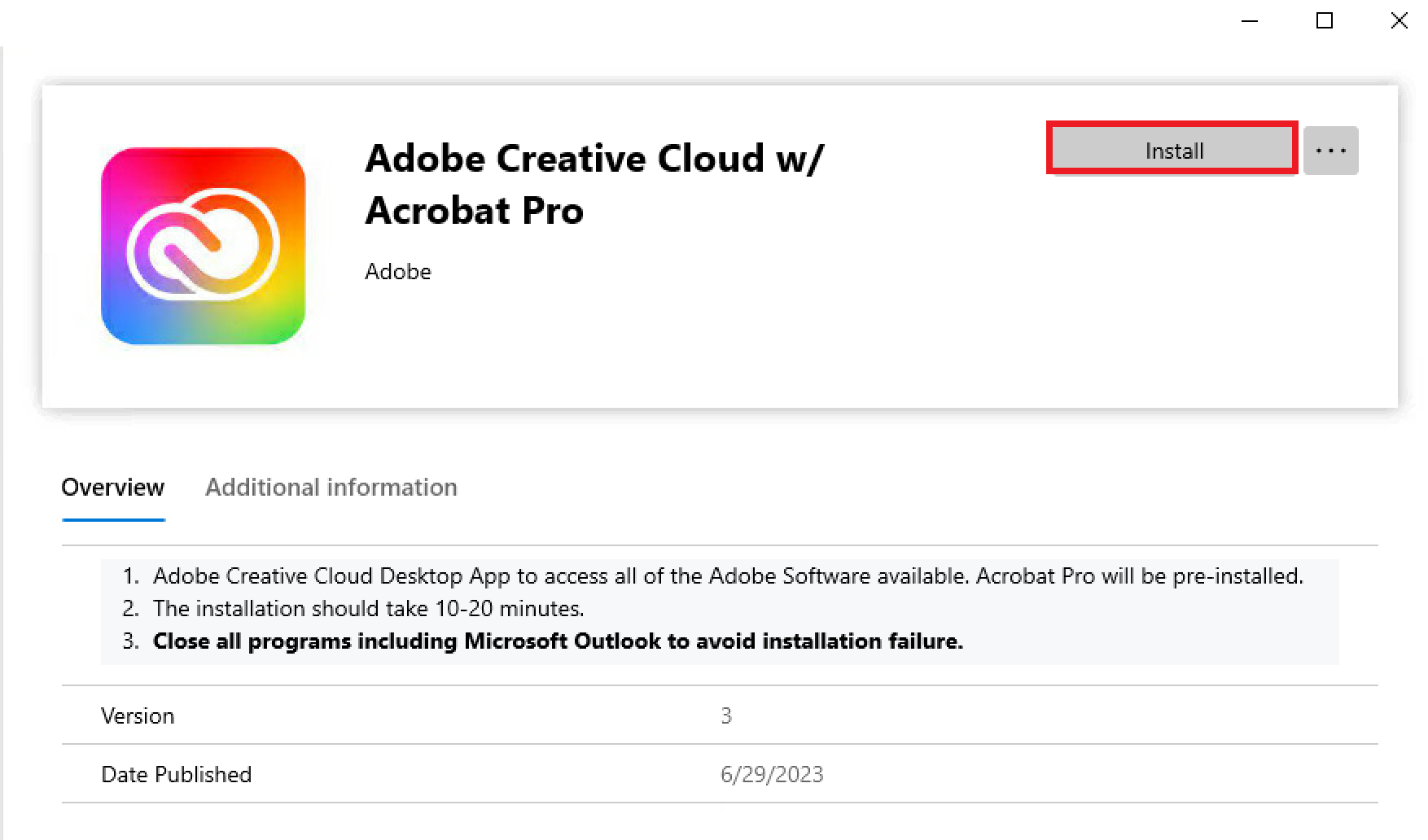Switch to the Overview tab
This screenshot has width=1428, height=840.
click(113, 488)
